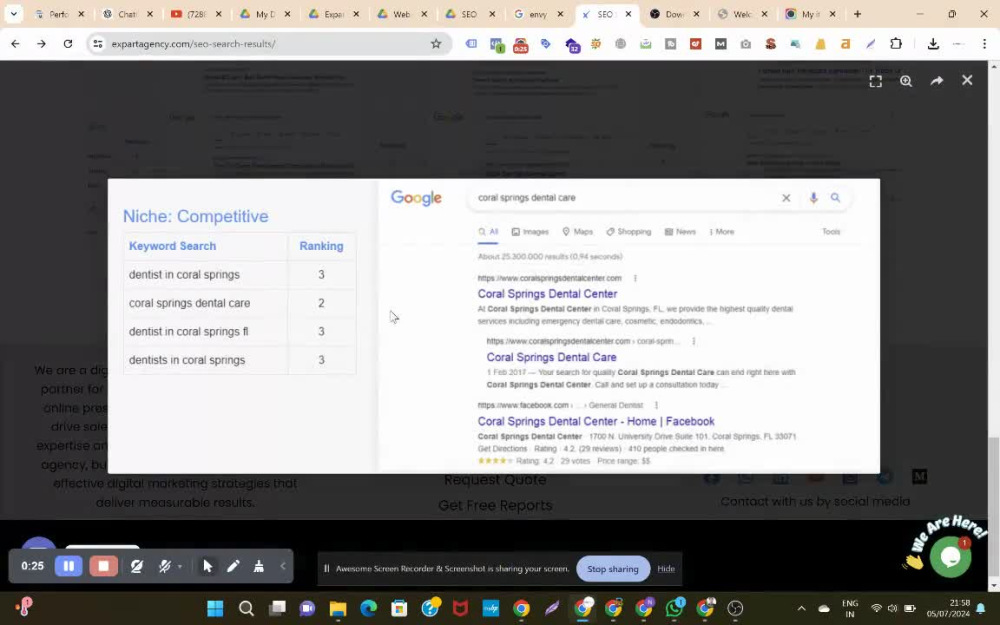The width and height of the screenshot is (1000, 625).
Task: Click the camera screenshot extension icon
Action: tap(745, 44)
